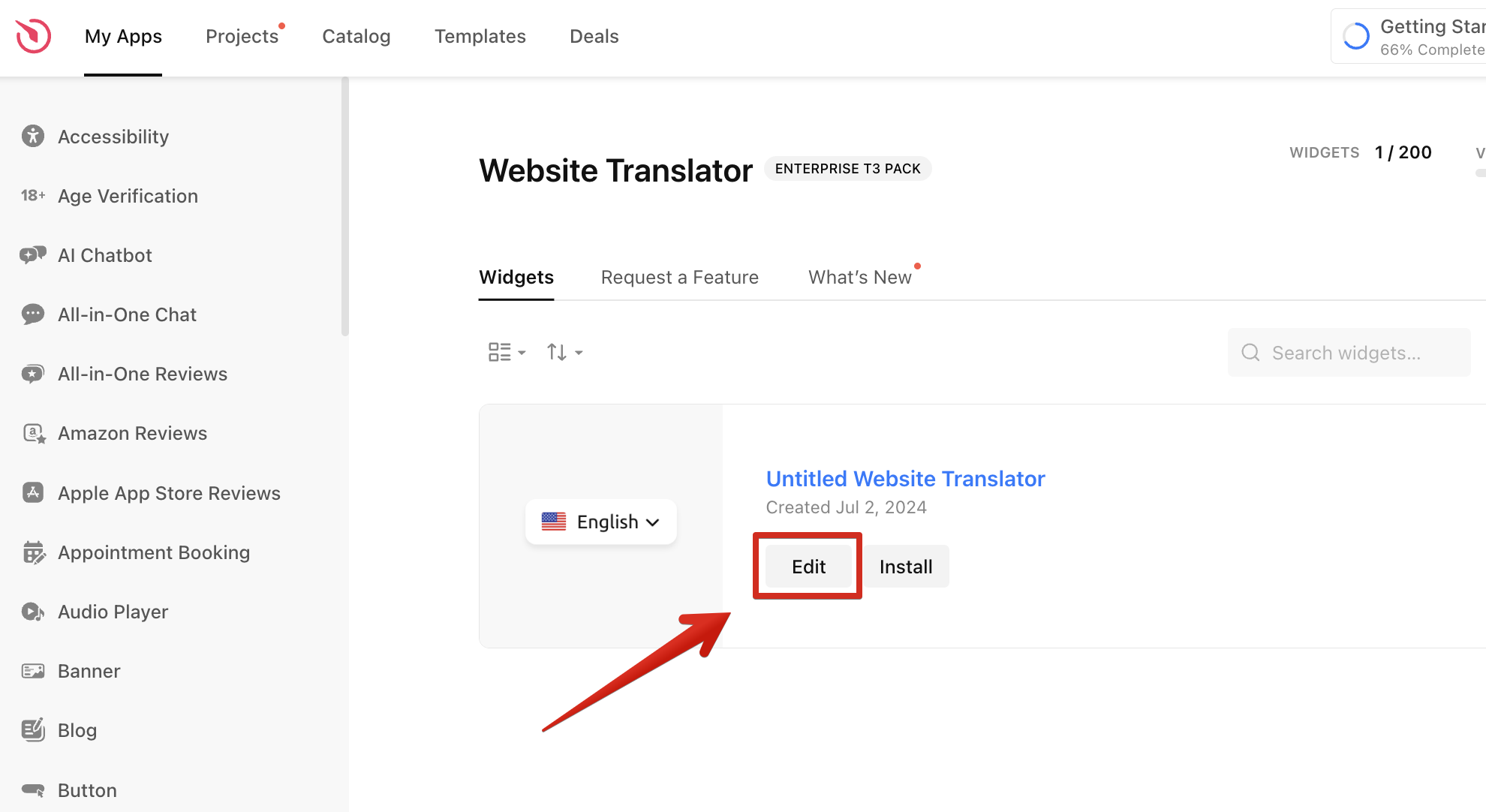Click the AI Chatbot sidebar icon
This screenshot has height=812, width=1486.
[33, 255]
